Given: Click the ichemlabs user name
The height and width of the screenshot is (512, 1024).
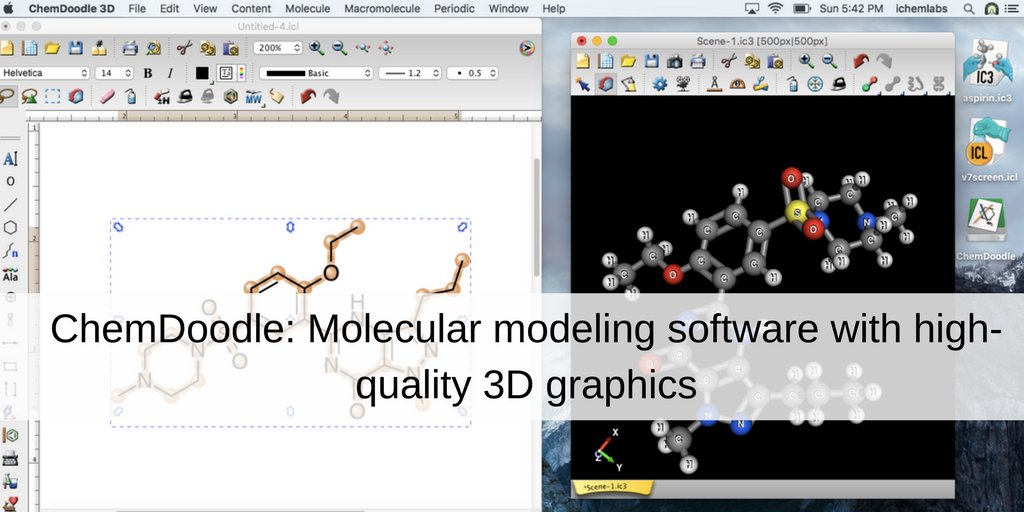Looking at the screenshot, I should 921,8.
